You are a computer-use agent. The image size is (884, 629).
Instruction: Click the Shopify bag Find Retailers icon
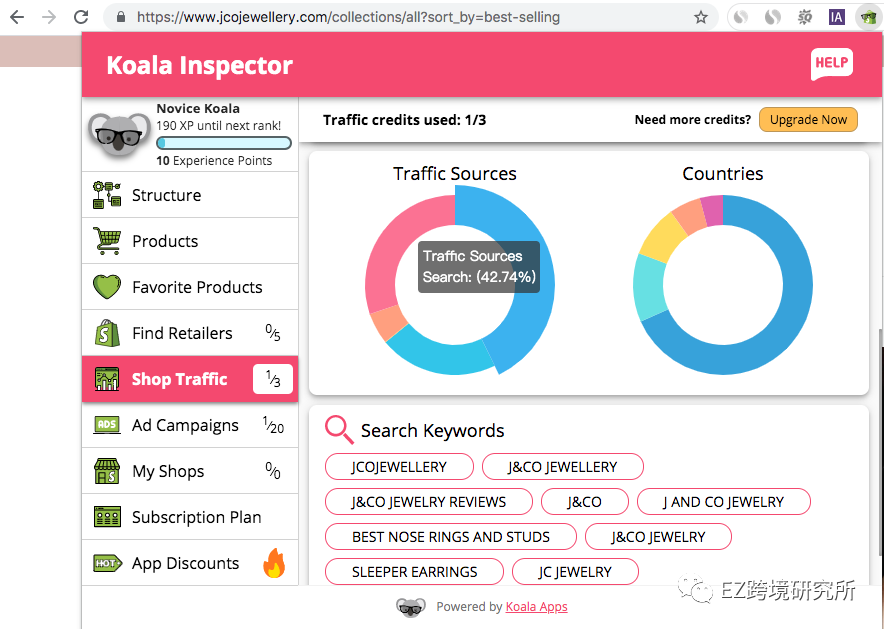pos(107,333)
